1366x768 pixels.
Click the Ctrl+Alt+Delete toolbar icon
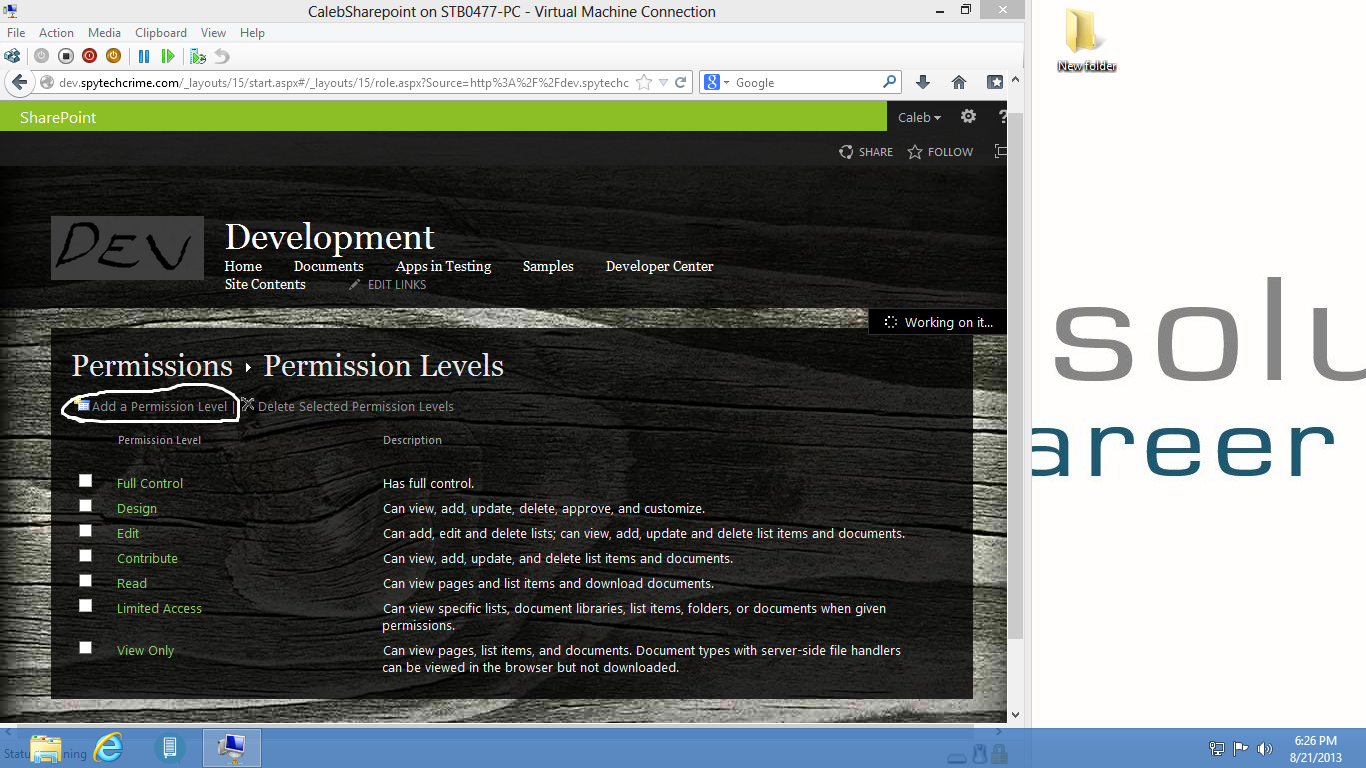click(13, 56)
